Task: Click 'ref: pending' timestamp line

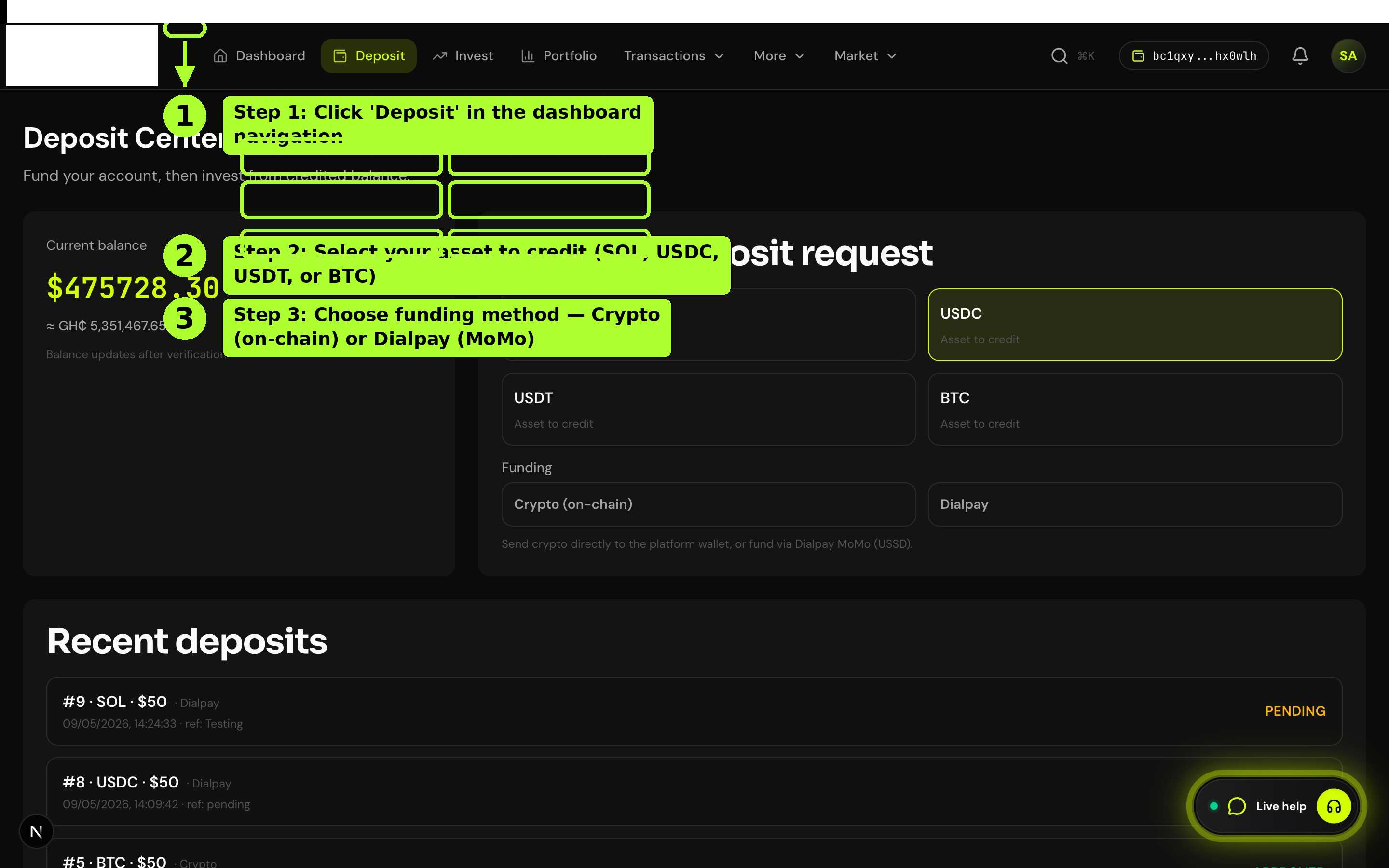Action: (x=156, y=804)
